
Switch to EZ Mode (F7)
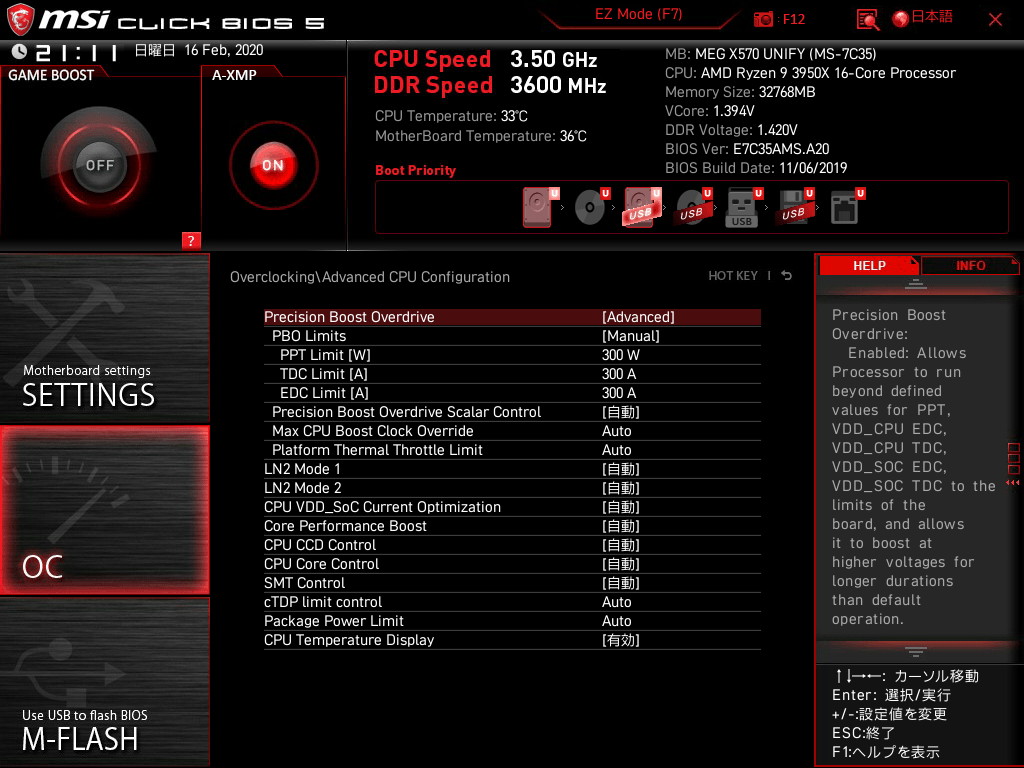coord(638,14)
